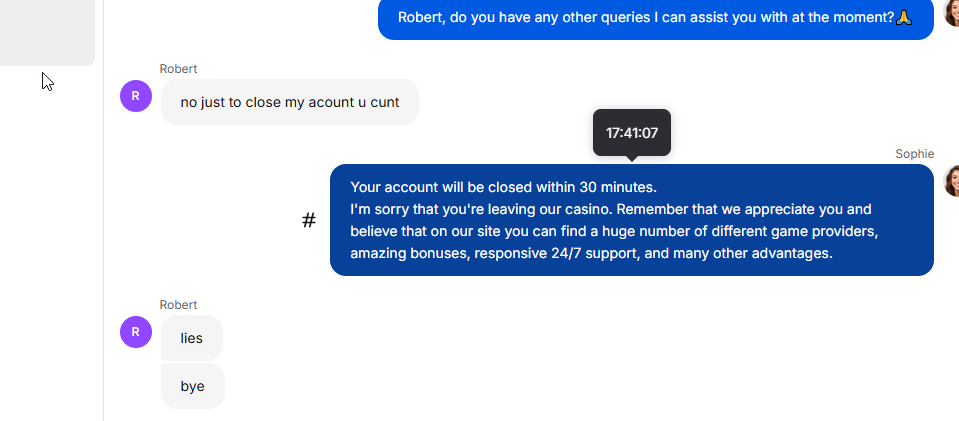Select the "bye" message bubble

point(193,386)
